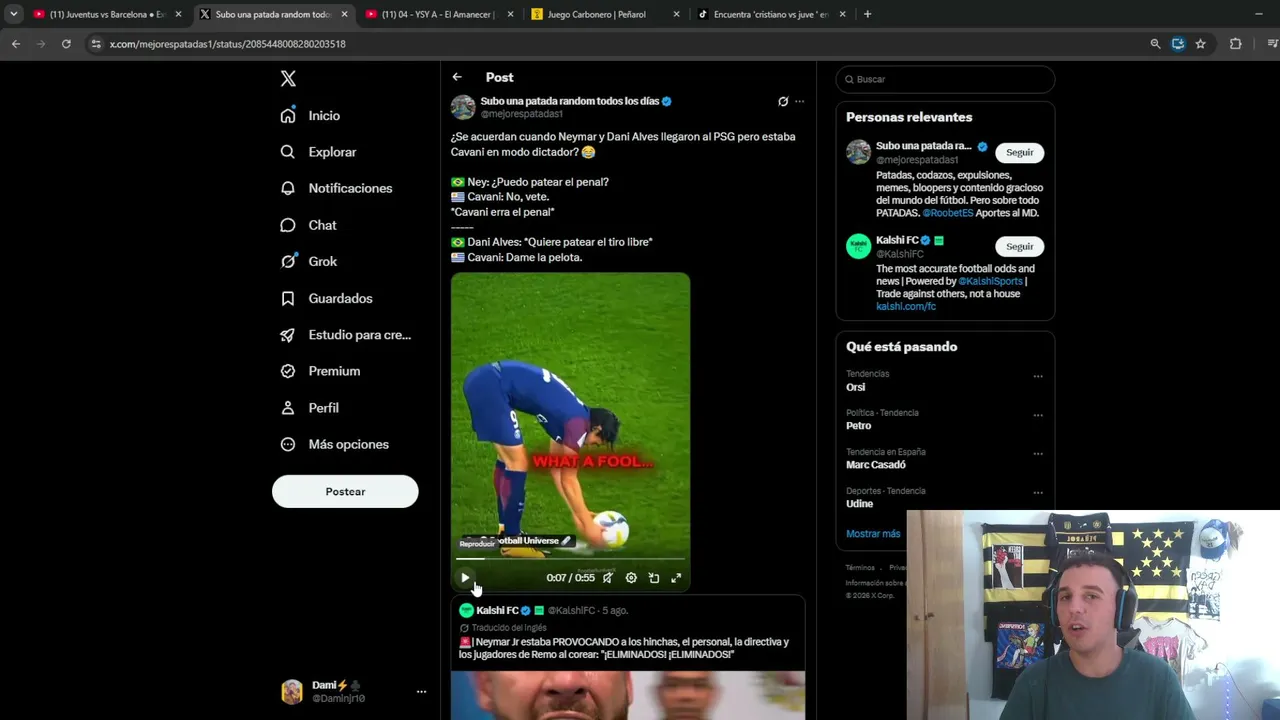Open the Marc Casadó trending topic
The width and height of the screenshot is (1280, 720).
(876, 465)
